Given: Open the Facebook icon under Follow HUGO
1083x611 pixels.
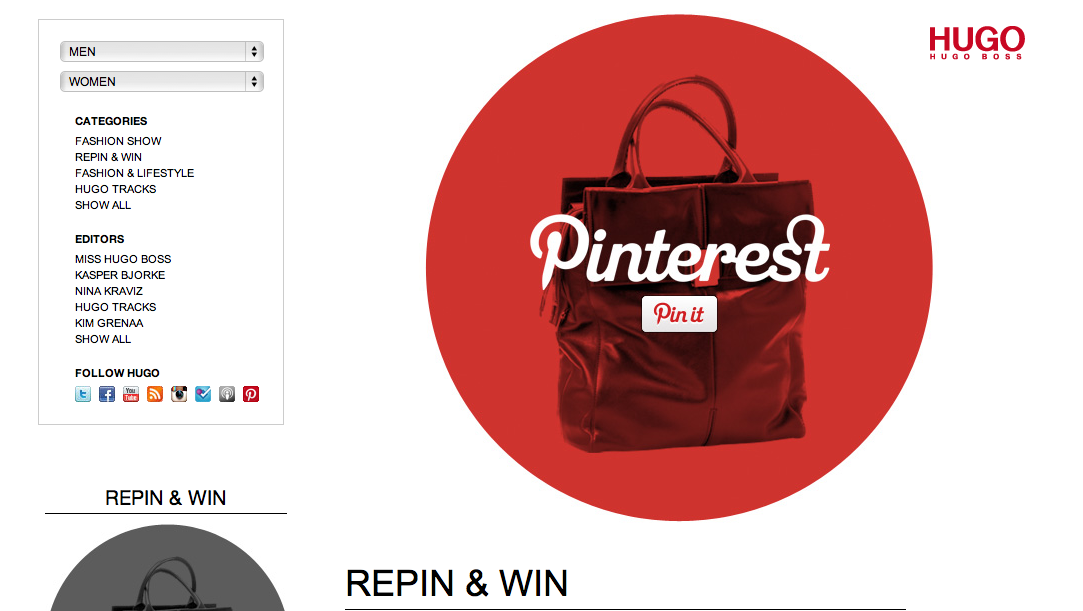Looking at the screenshot, I should click(x=107, y=394).
